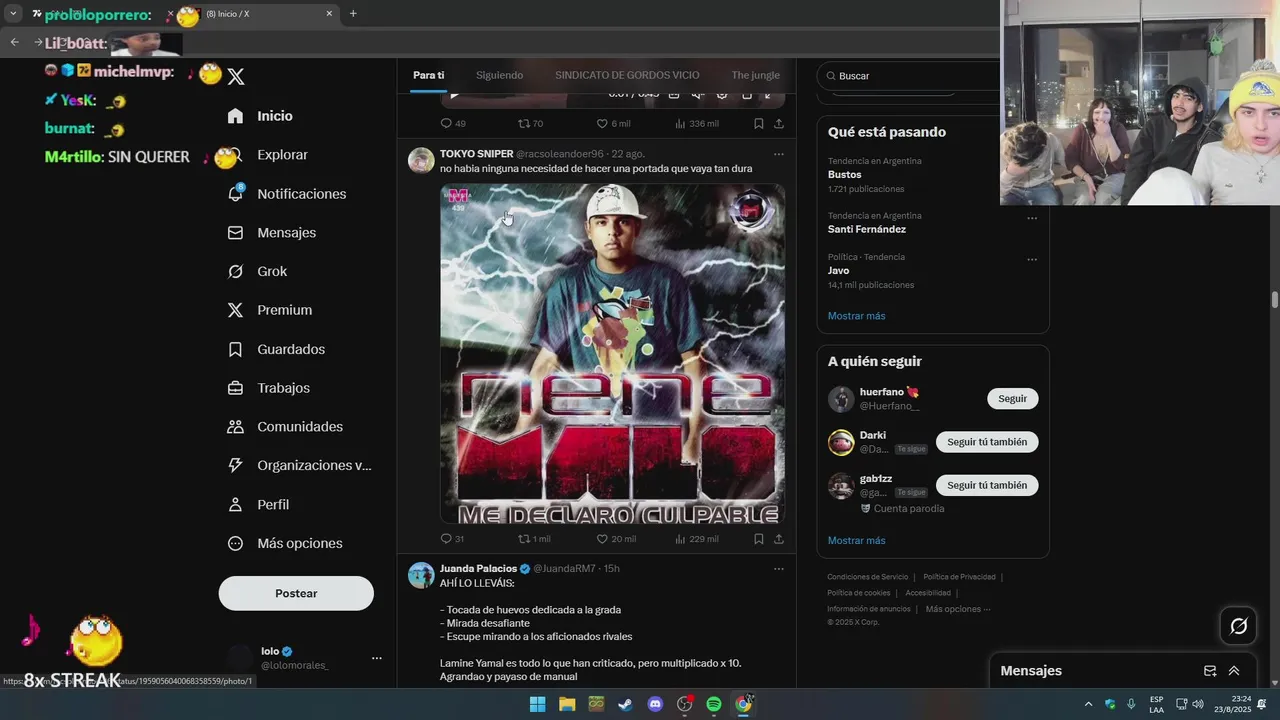Show more trends under Qué está pasando
Screen dimensions: 1280x720
tap(856, 316)
